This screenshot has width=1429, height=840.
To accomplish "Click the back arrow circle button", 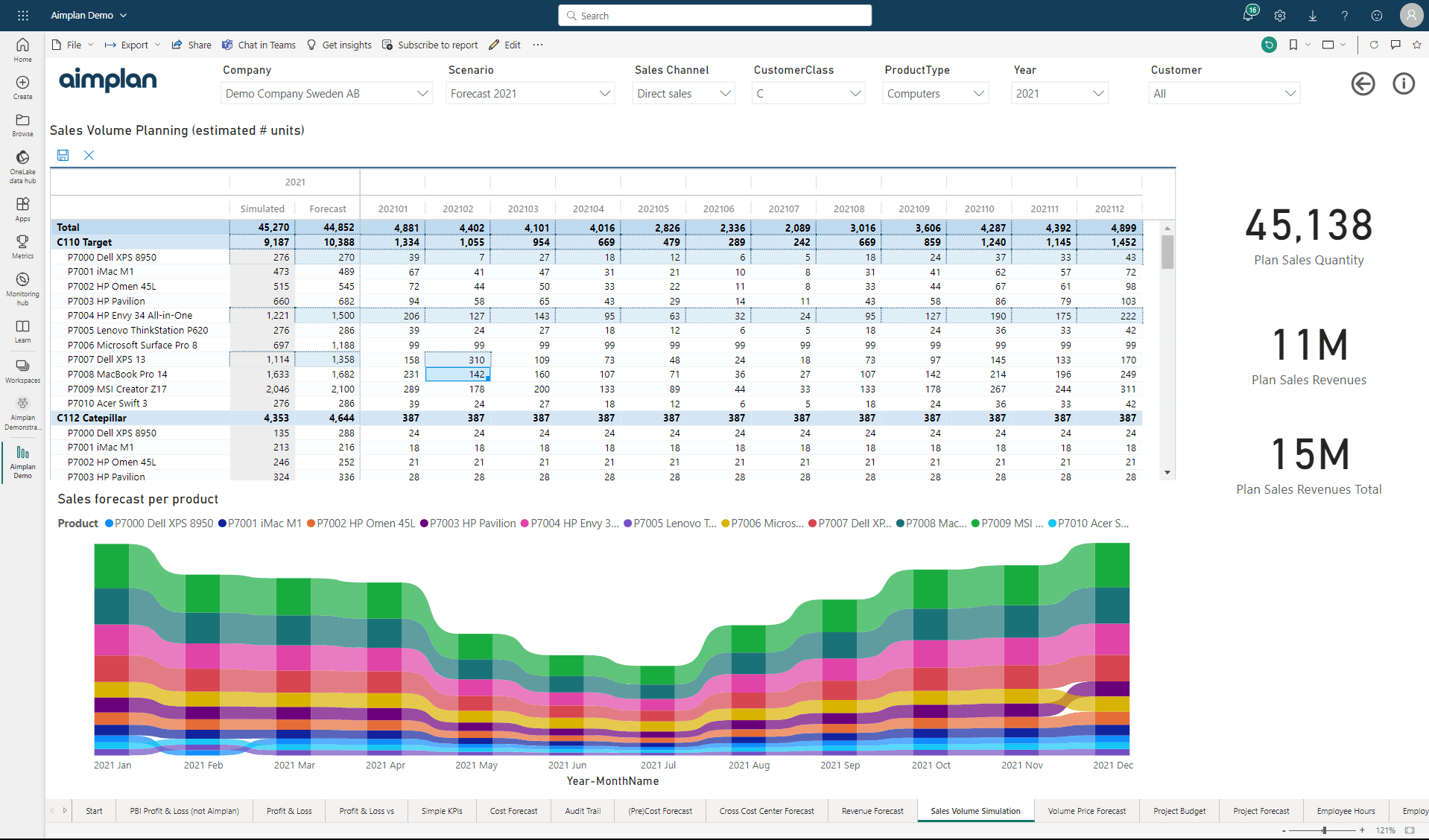I will 1363,83.
